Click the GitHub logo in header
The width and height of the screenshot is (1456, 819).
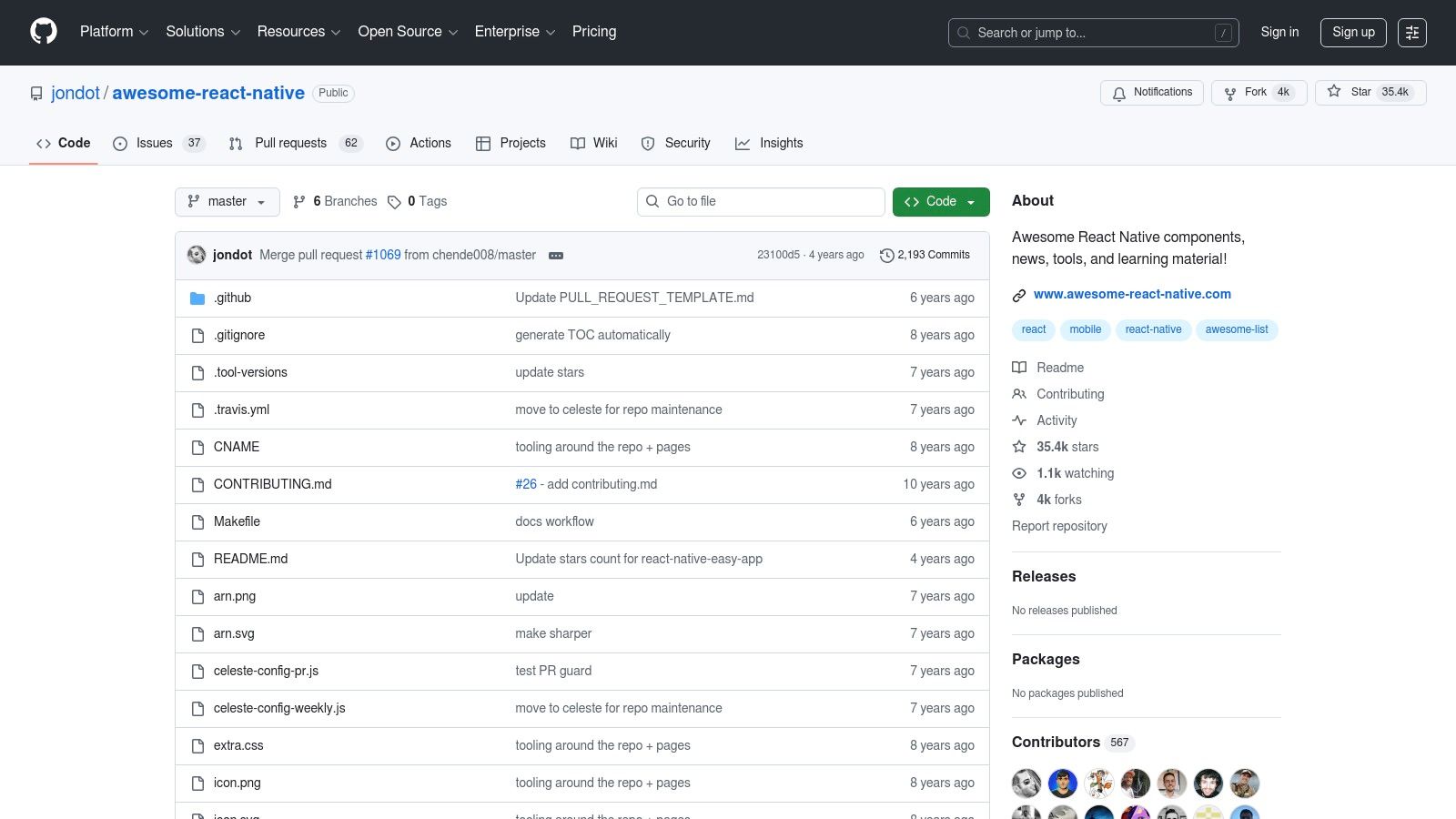click(x=44, y=32)
